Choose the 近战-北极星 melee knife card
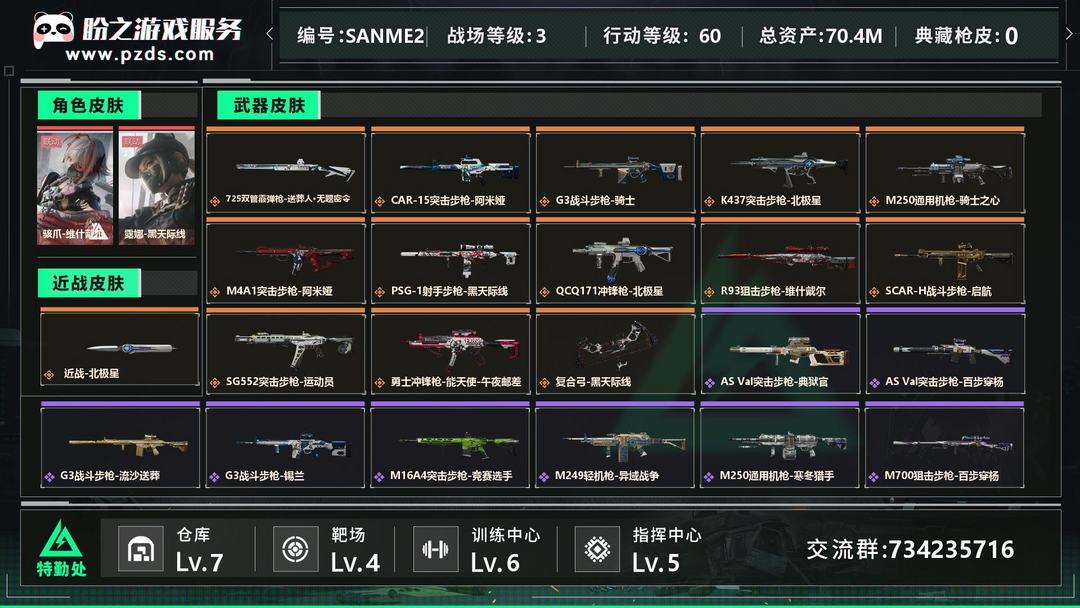1080x608 pixels. click(120, 348)
